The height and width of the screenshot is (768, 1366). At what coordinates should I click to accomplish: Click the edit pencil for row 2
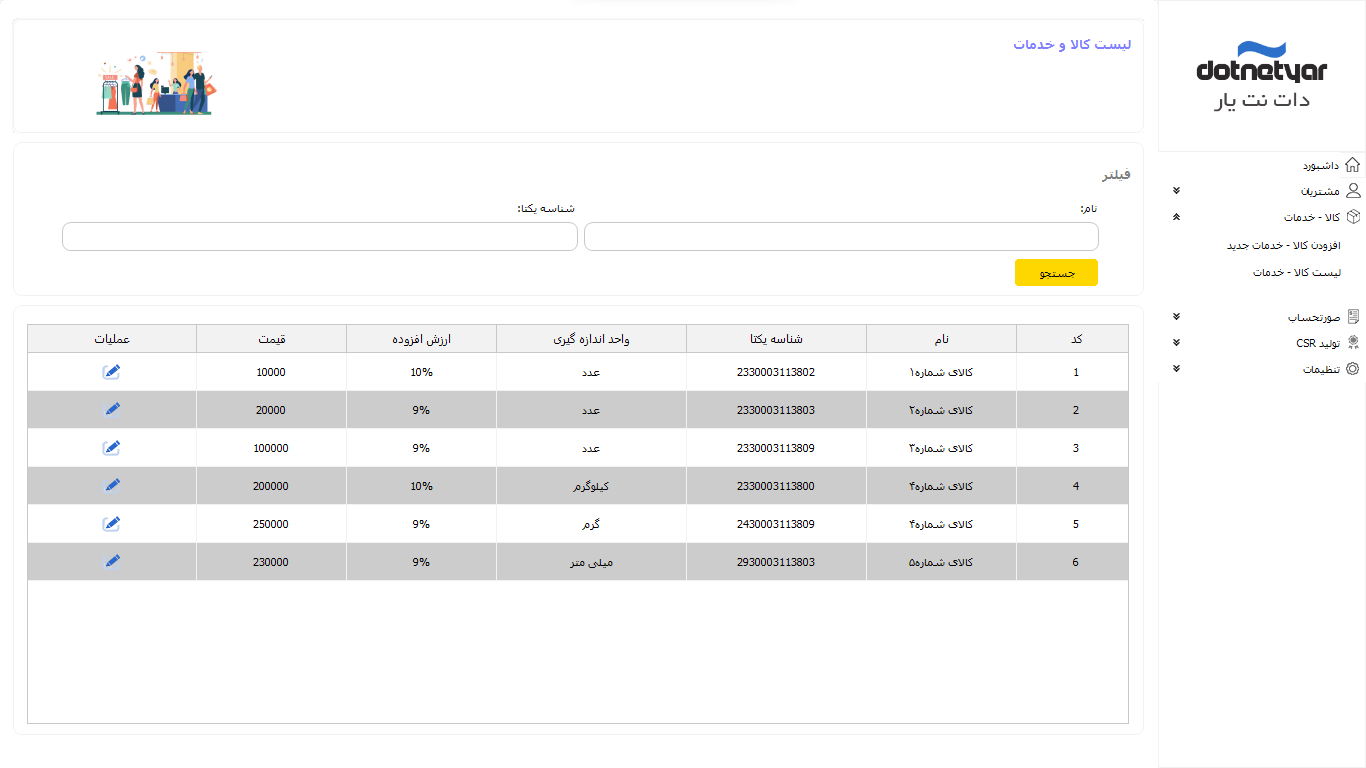[112, 409]
